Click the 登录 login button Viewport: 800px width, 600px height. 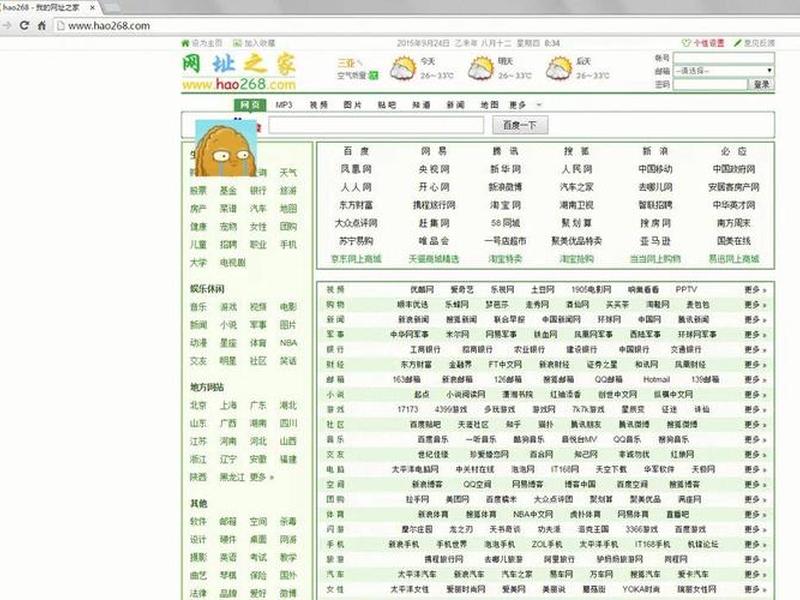(761, 85)
